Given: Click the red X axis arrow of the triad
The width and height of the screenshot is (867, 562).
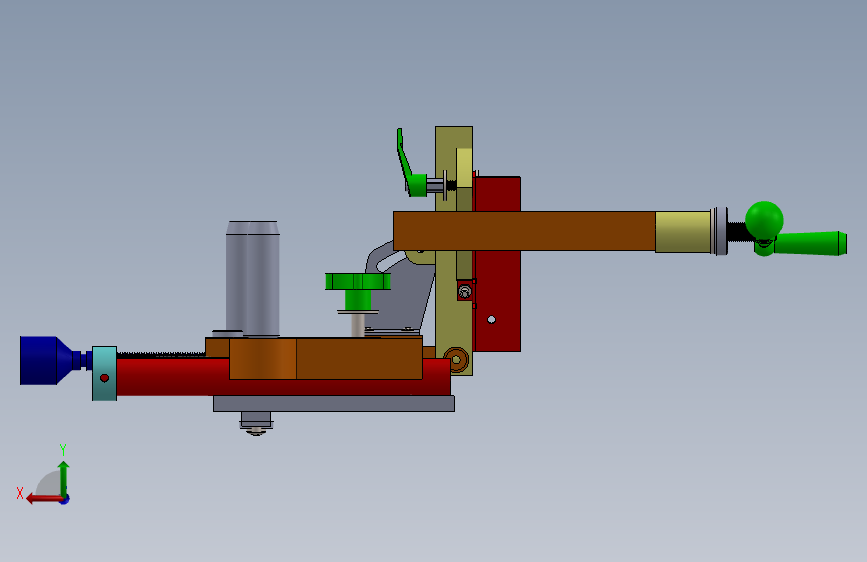Looking at the screenshot, I should point(44,499).
